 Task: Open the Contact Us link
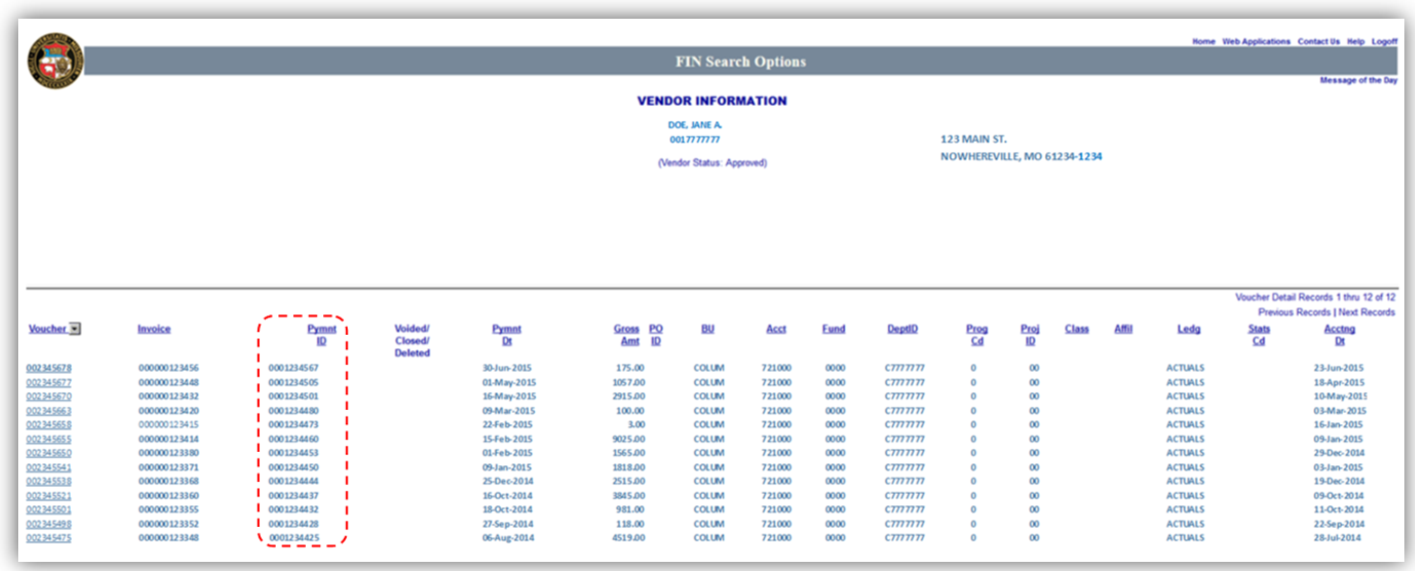[x=1318, y=41]
